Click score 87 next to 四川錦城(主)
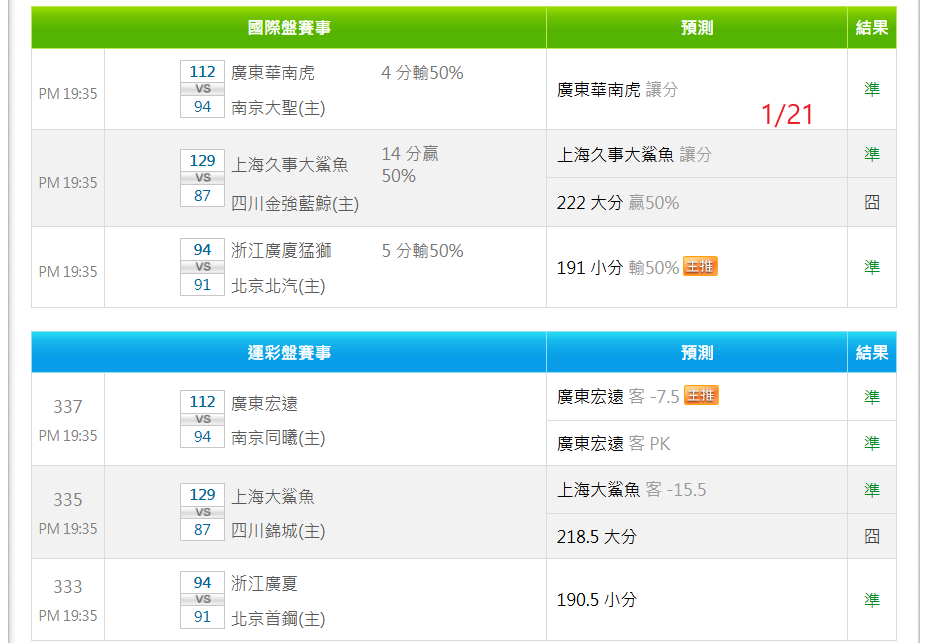 pyautogui.click(x=203, y=530)
